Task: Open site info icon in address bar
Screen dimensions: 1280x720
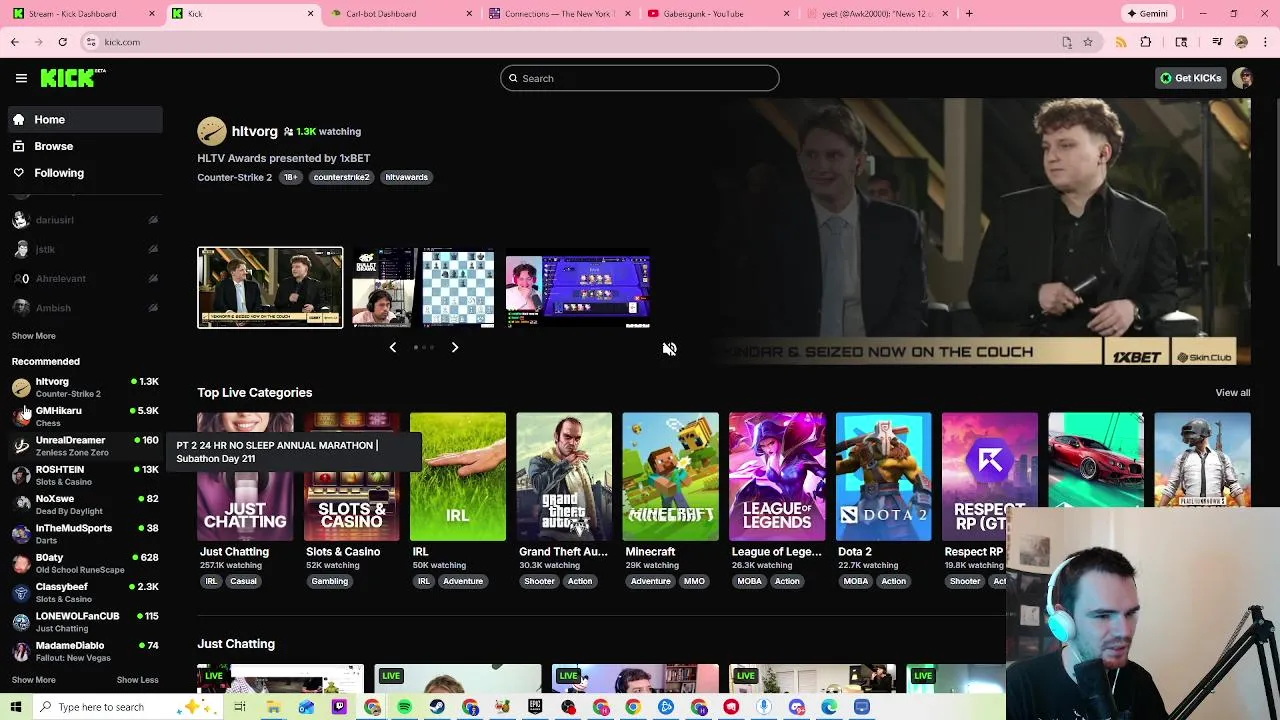Action: [x=91, y=42]
